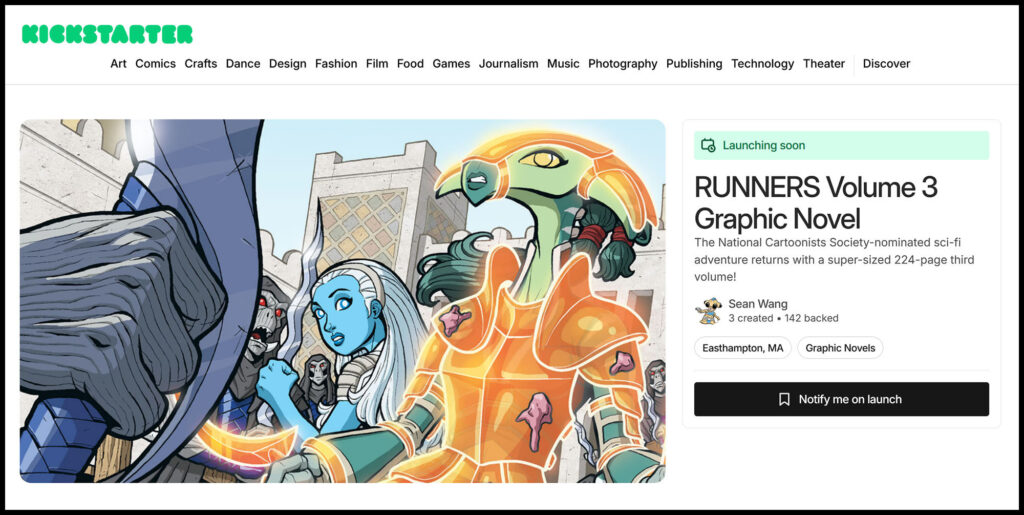Browse the Design category
Screen dimensions: 1024x515
point(287,63)
